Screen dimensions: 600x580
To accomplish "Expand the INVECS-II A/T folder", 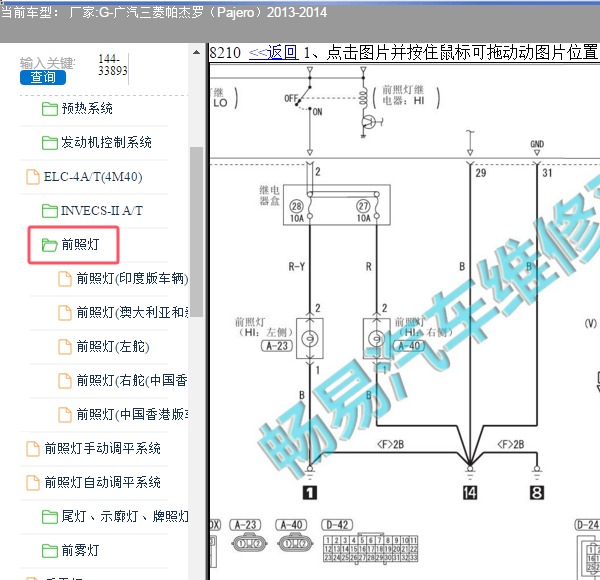I will 102,211.
